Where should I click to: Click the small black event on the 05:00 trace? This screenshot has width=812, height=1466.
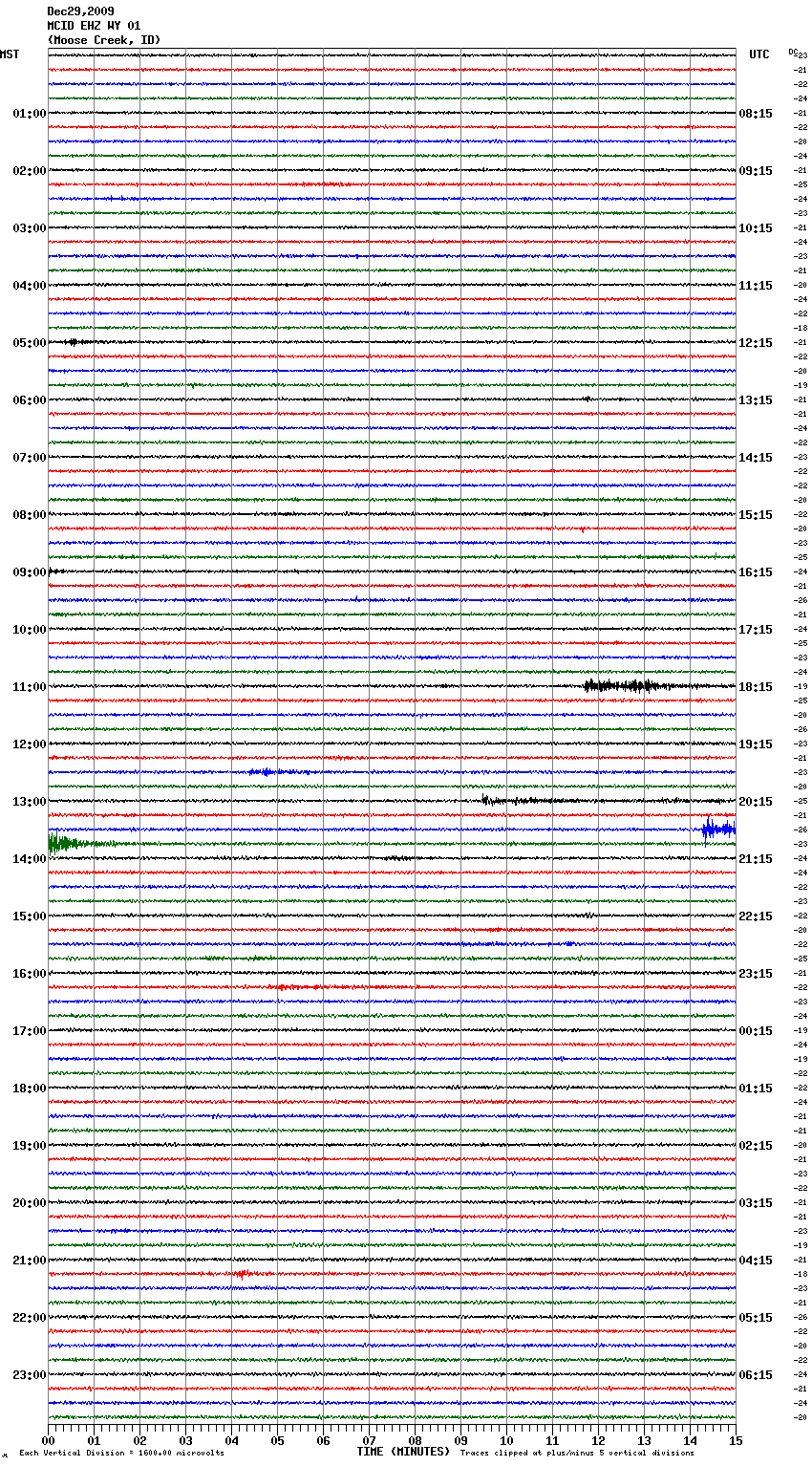coord(76,341)
